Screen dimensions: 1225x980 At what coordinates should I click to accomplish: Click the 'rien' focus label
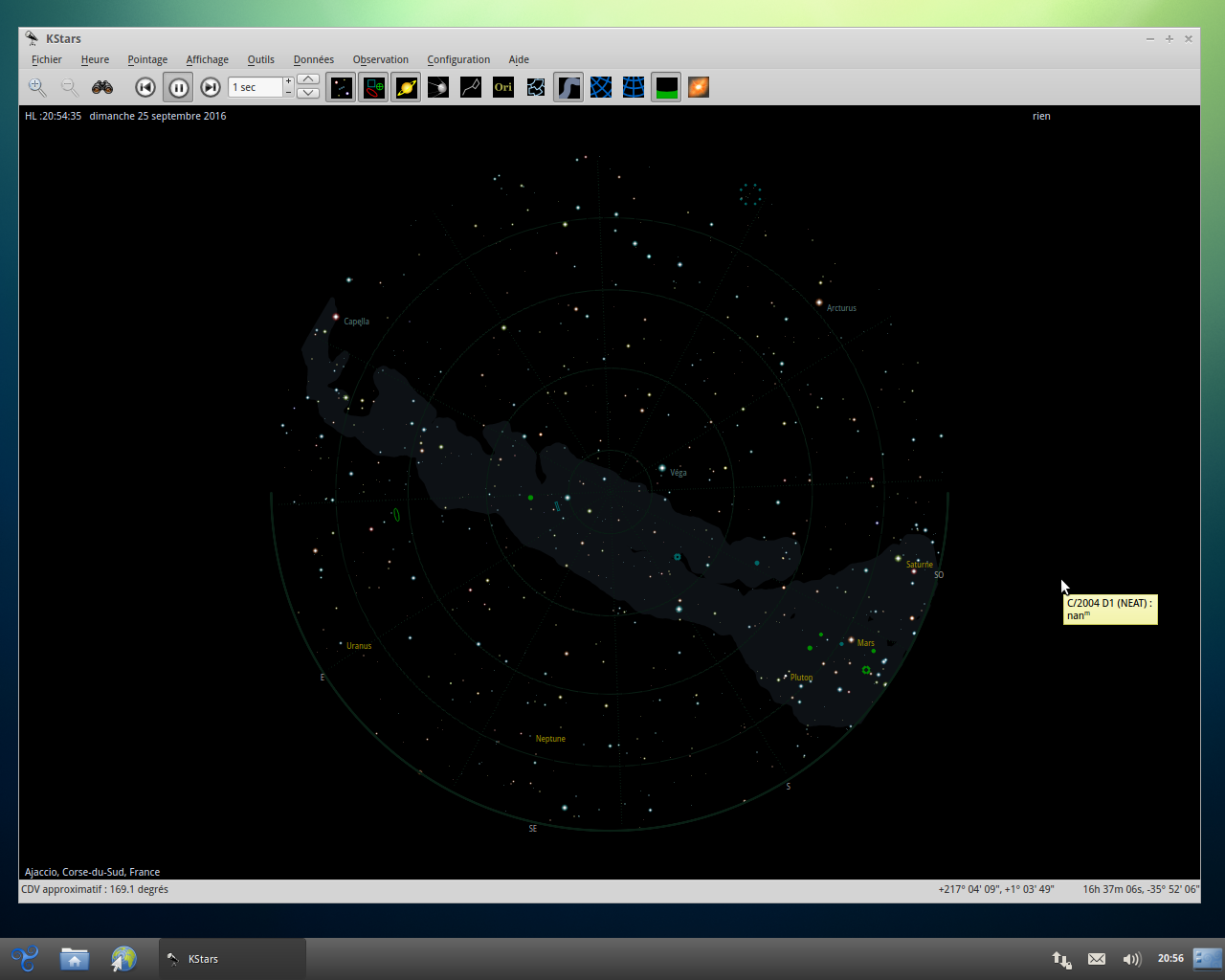tap(1041, 116)
